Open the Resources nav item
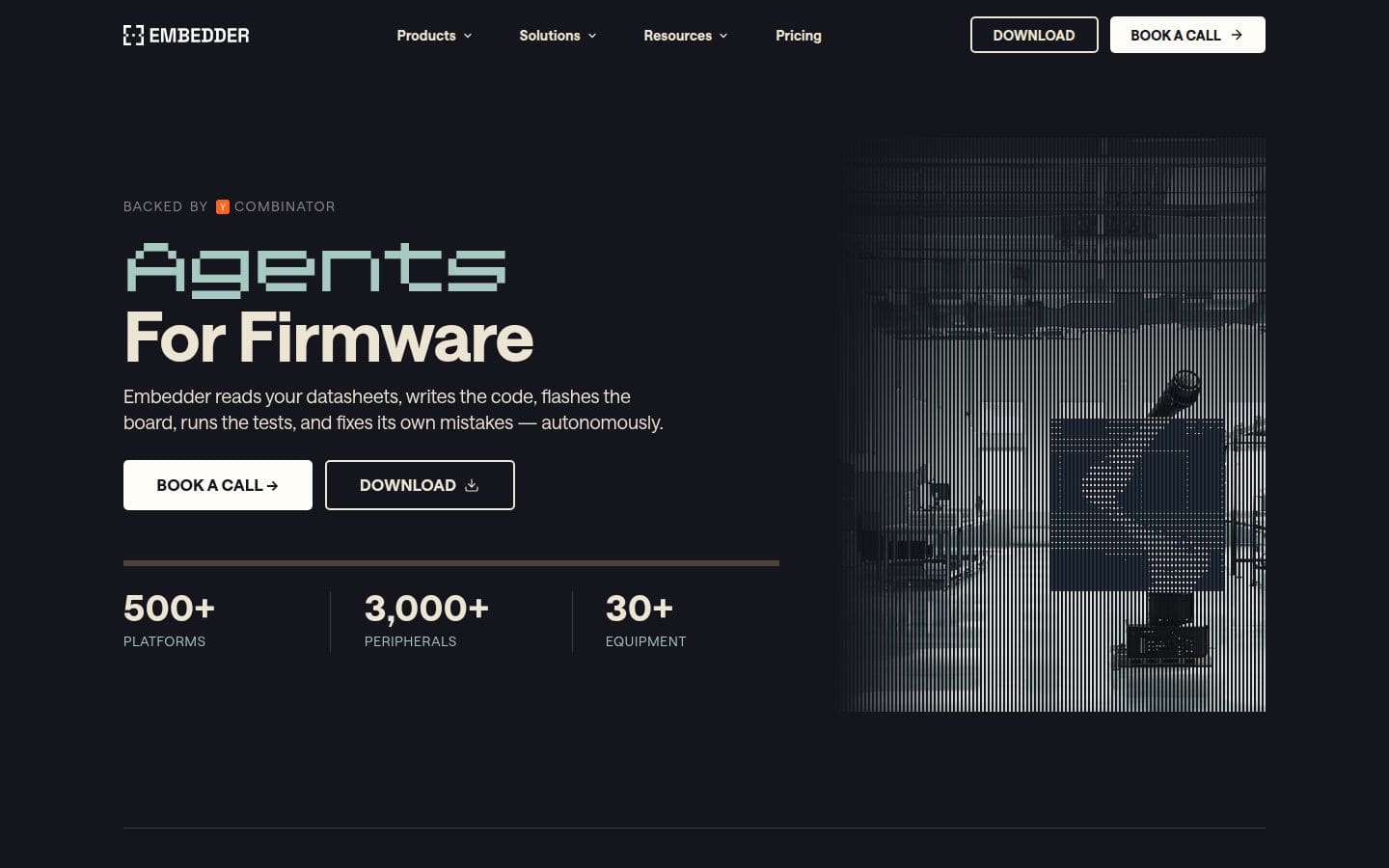1389x868 pixels. coord(686,36)
